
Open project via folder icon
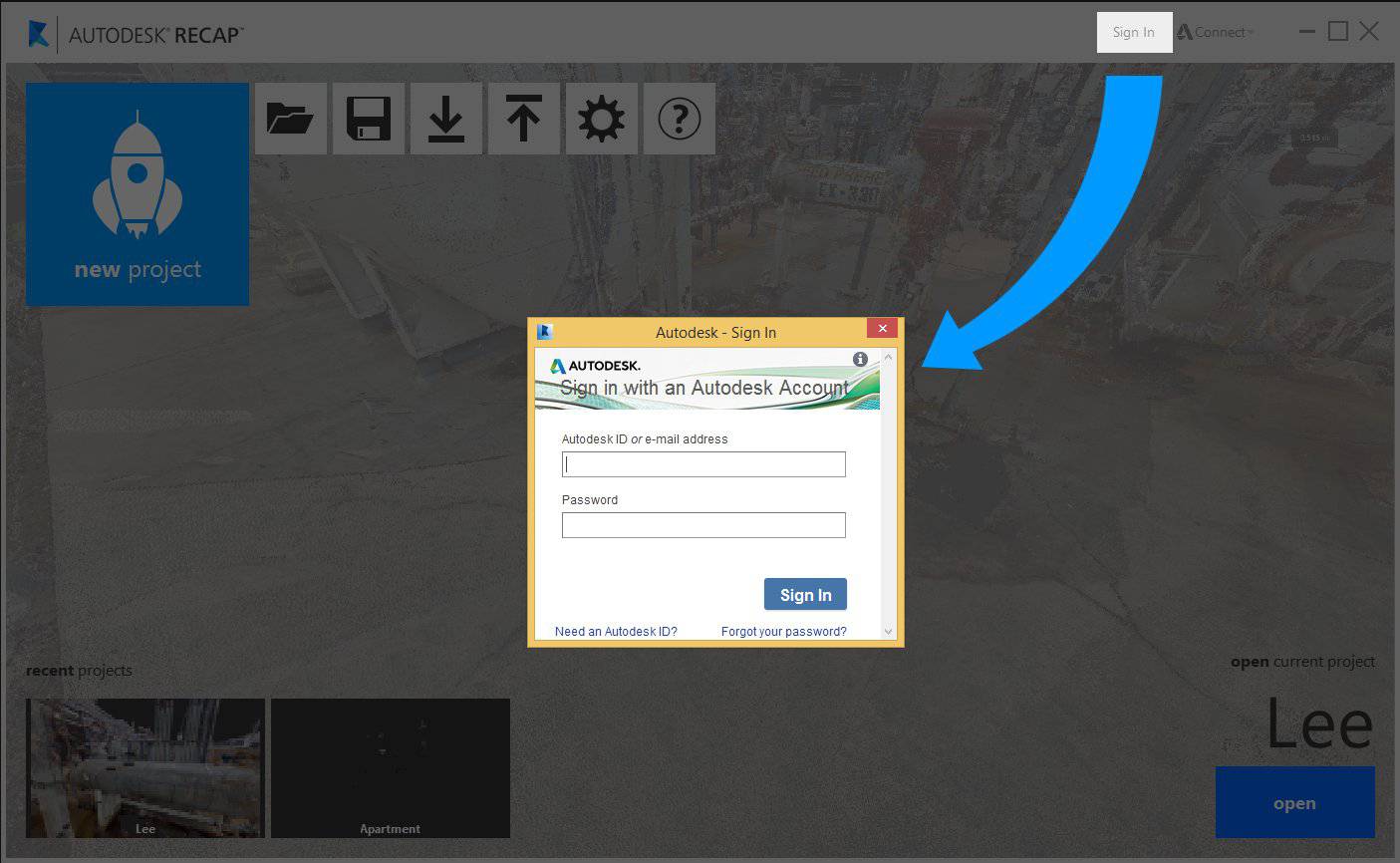click(291, 119)
